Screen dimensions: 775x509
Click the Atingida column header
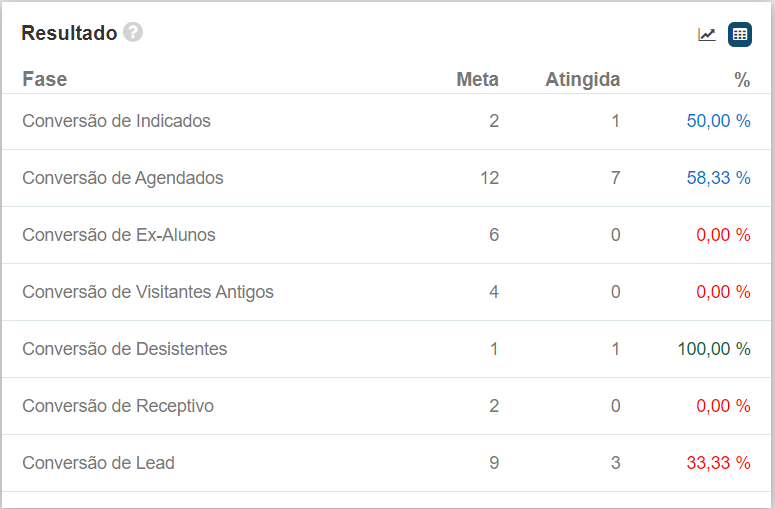click(x=582, y=80)
